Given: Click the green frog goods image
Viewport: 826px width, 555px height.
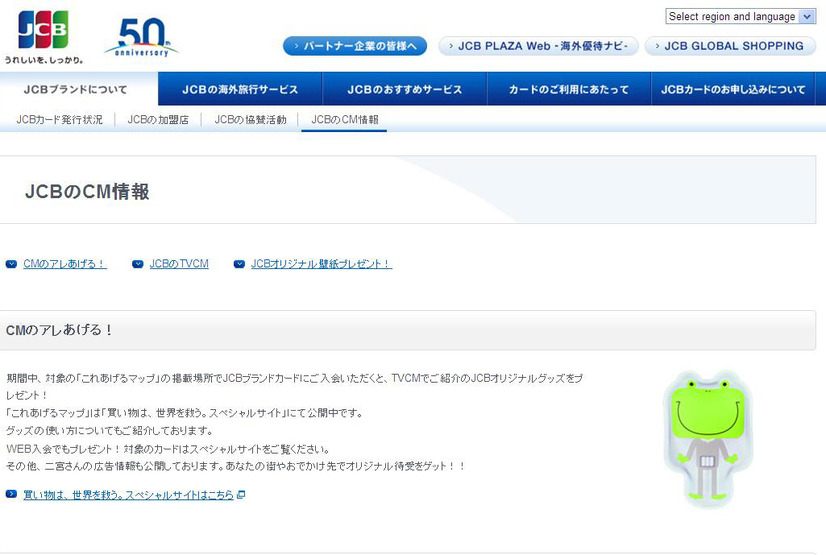Looking at the screenshot, I should tap(708, 438).
